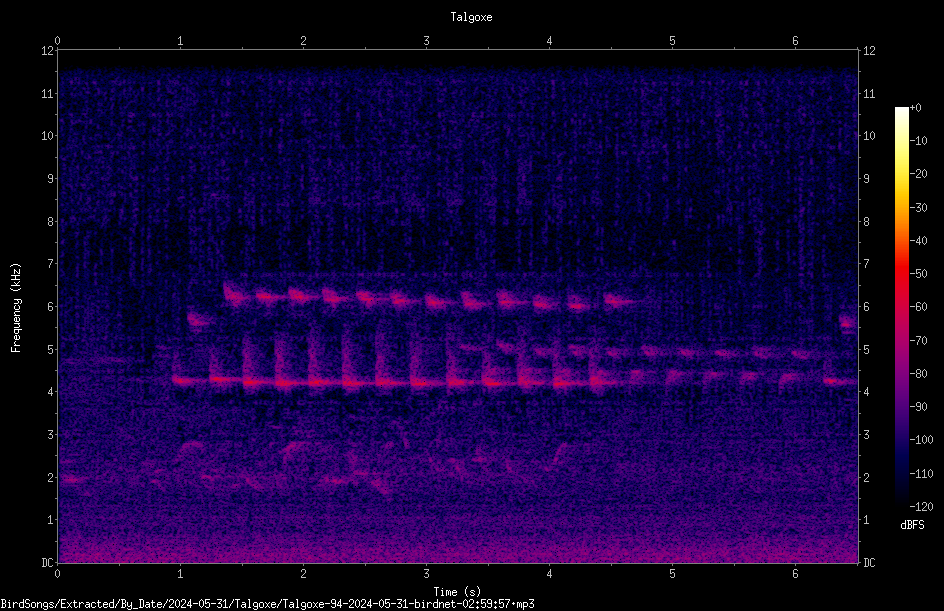Click the Time (s) axis title

457,592
